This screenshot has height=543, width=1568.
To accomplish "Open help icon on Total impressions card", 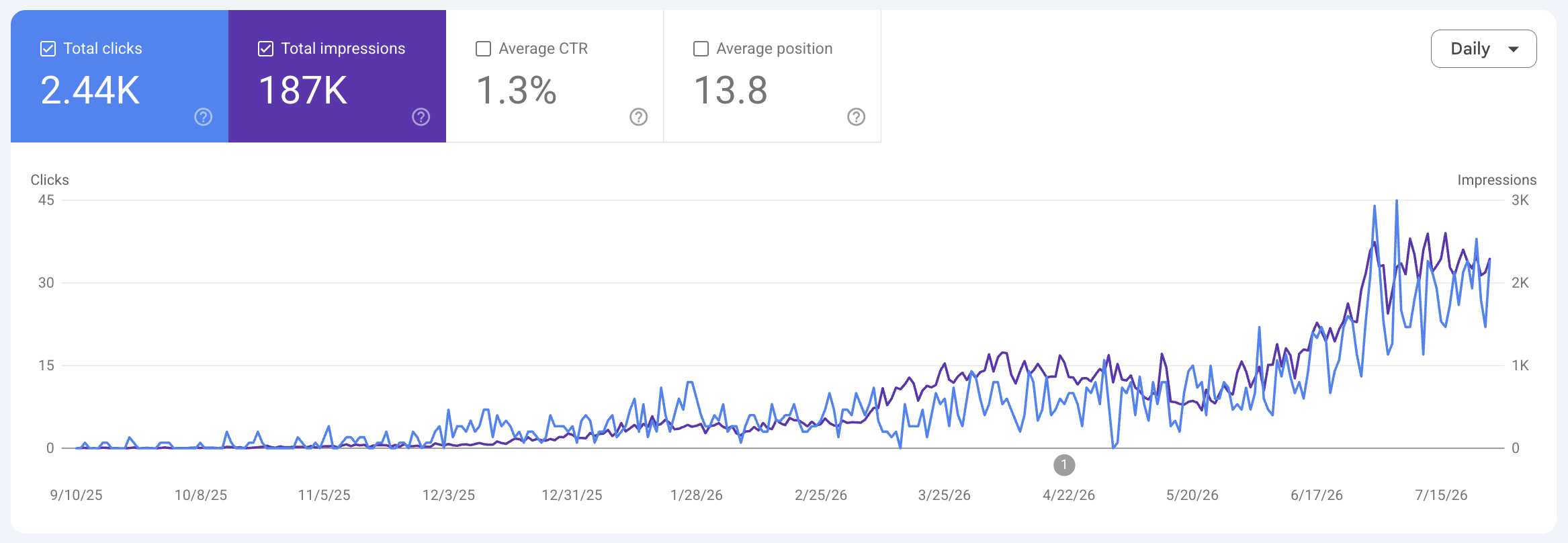I will coord(421,117).
